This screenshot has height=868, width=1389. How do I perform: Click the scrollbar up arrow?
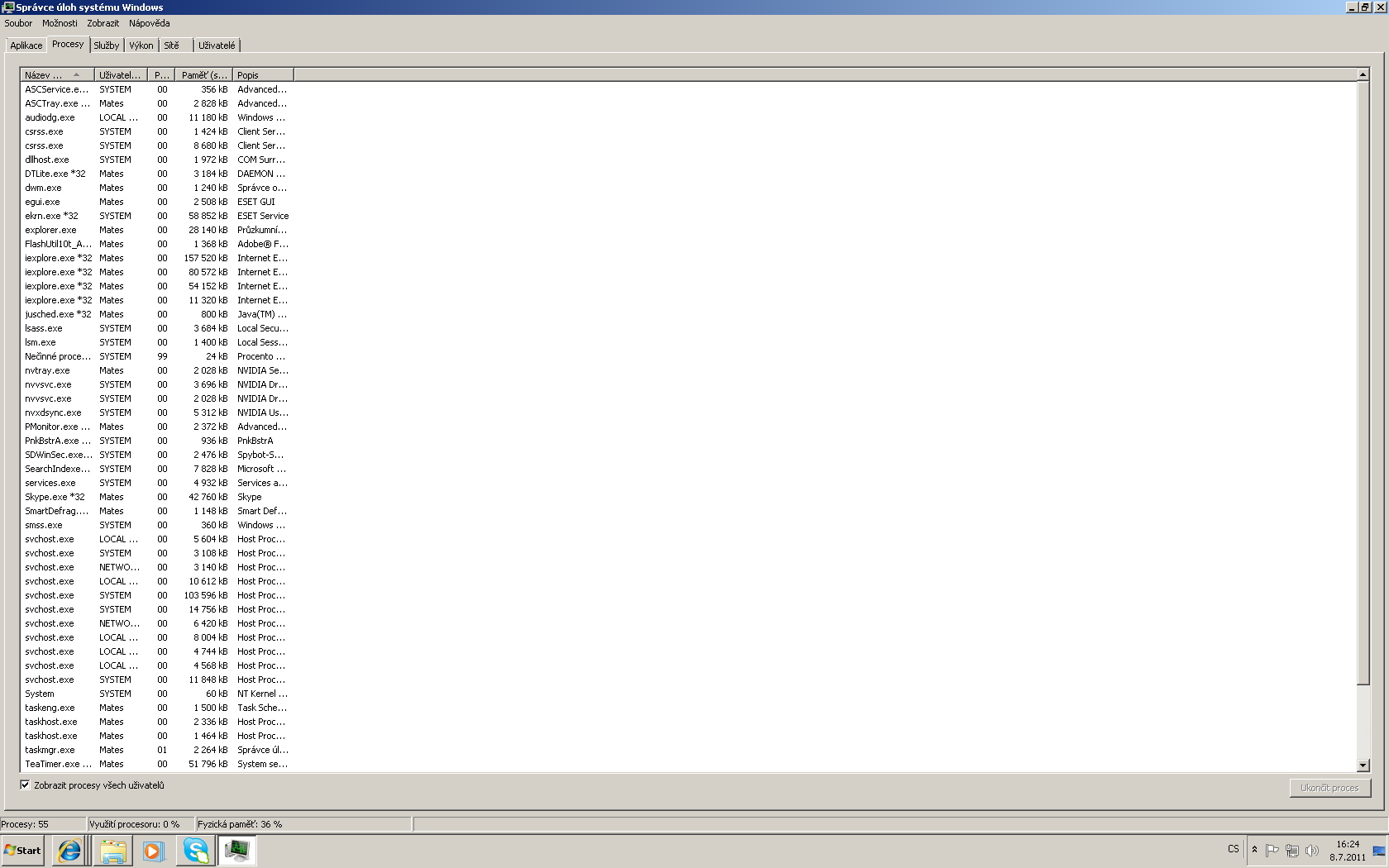[x=1363, y=75]
